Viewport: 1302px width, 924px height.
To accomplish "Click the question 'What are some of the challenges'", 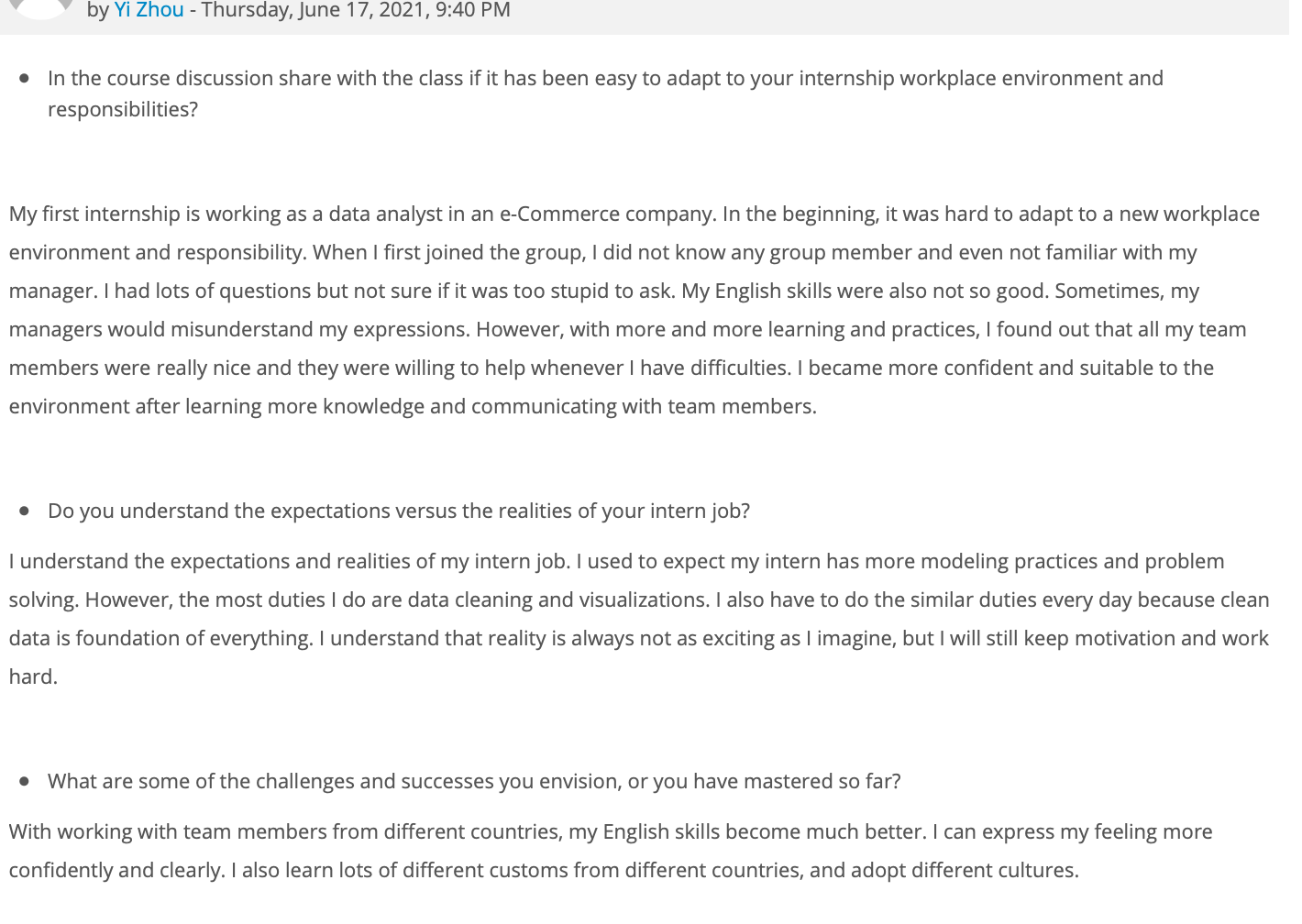I will [x=474, y=782].
